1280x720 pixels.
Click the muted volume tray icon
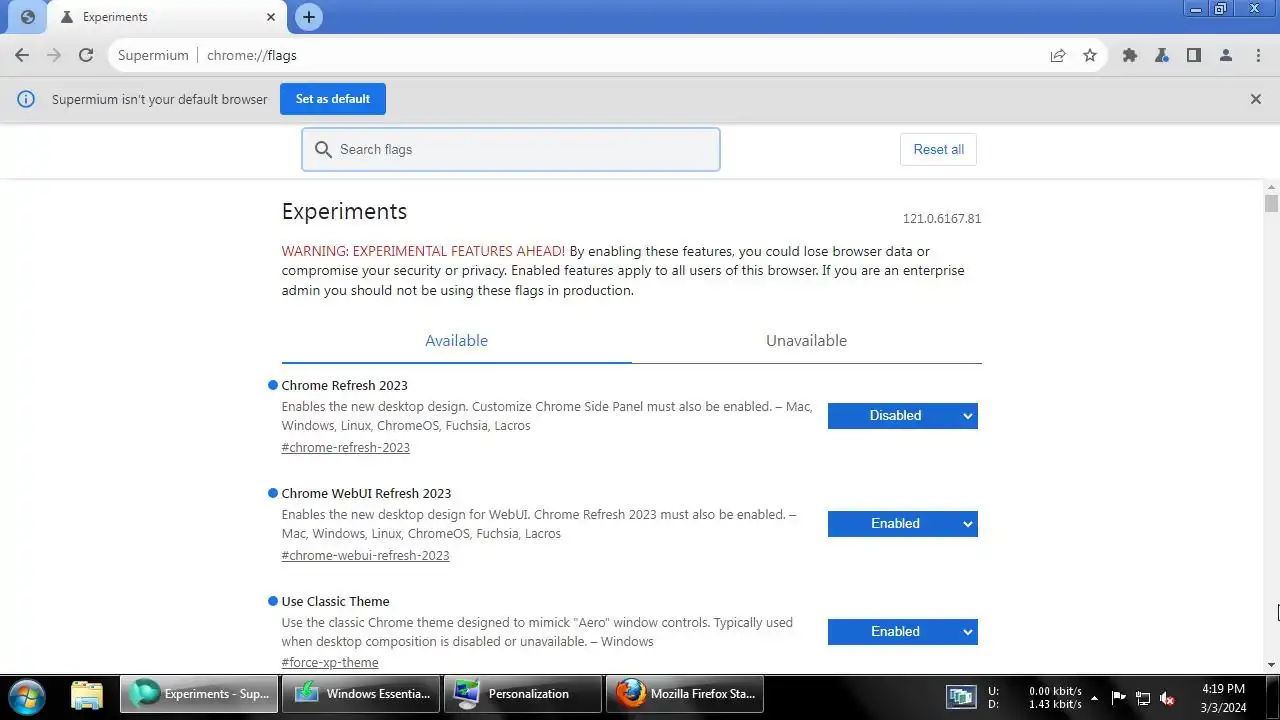click(x=1166, y=698)
